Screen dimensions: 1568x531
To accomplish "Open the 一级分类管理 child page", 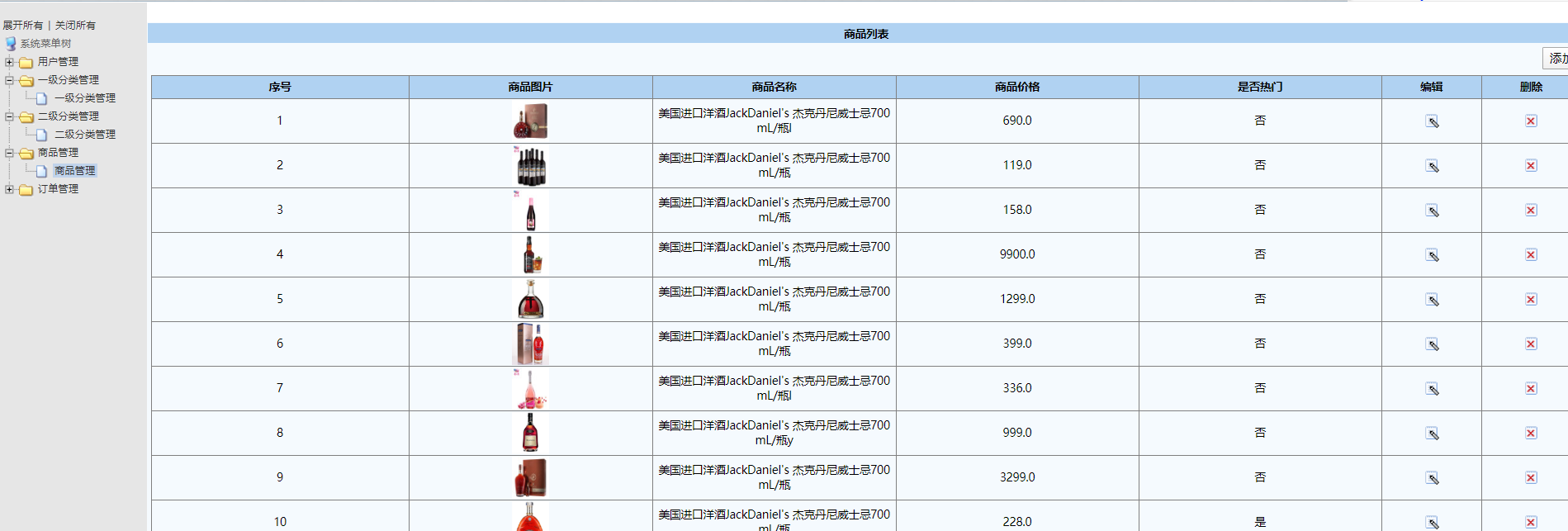I will pos(85,98).
